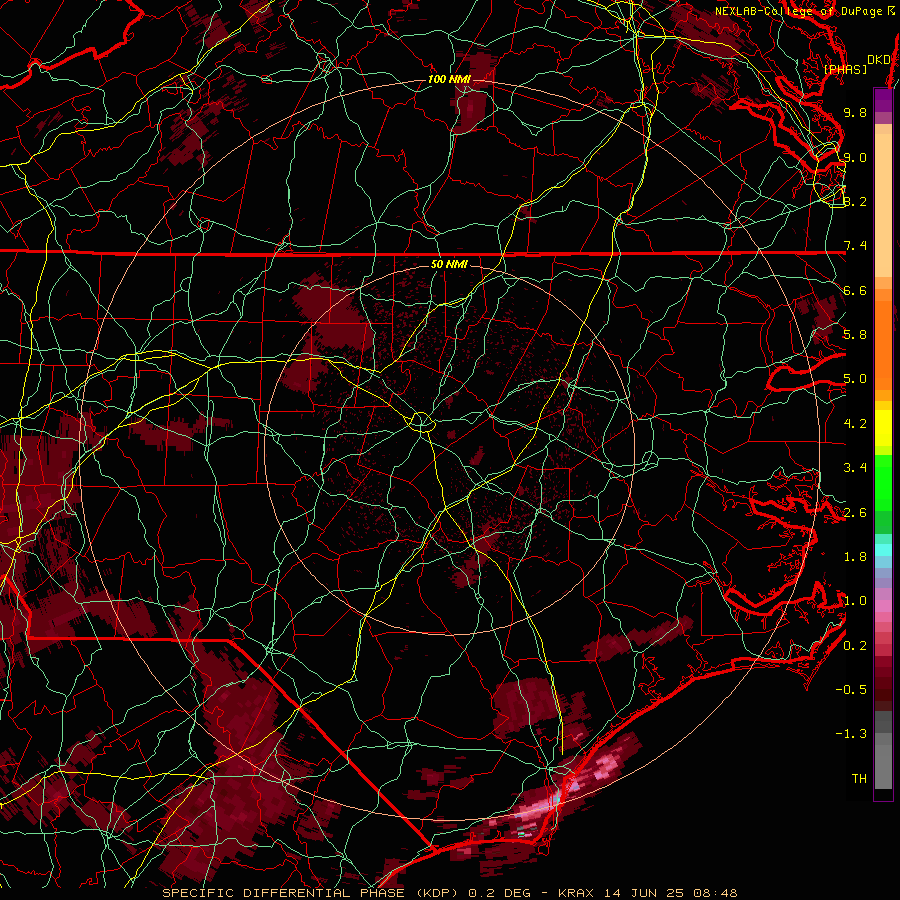900x900 pixels.
Task: Click the -1.3 scale value
Action: 851,734
